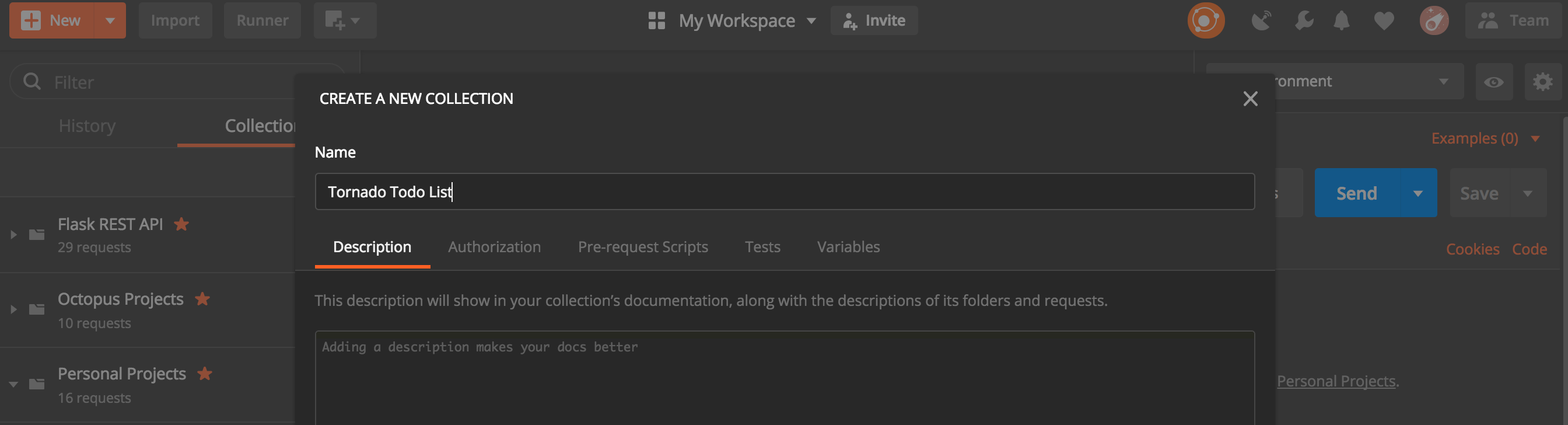Click the blue Send button
This screenshot has height=425, width=1568.
click(1357, 193)
